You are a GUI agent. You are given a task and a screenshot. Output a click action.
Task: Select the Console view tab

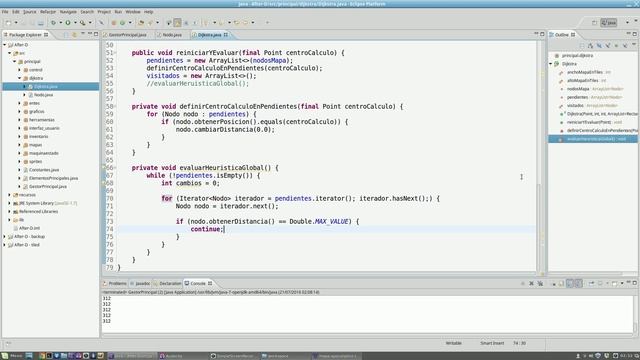[x=198, y=283]
